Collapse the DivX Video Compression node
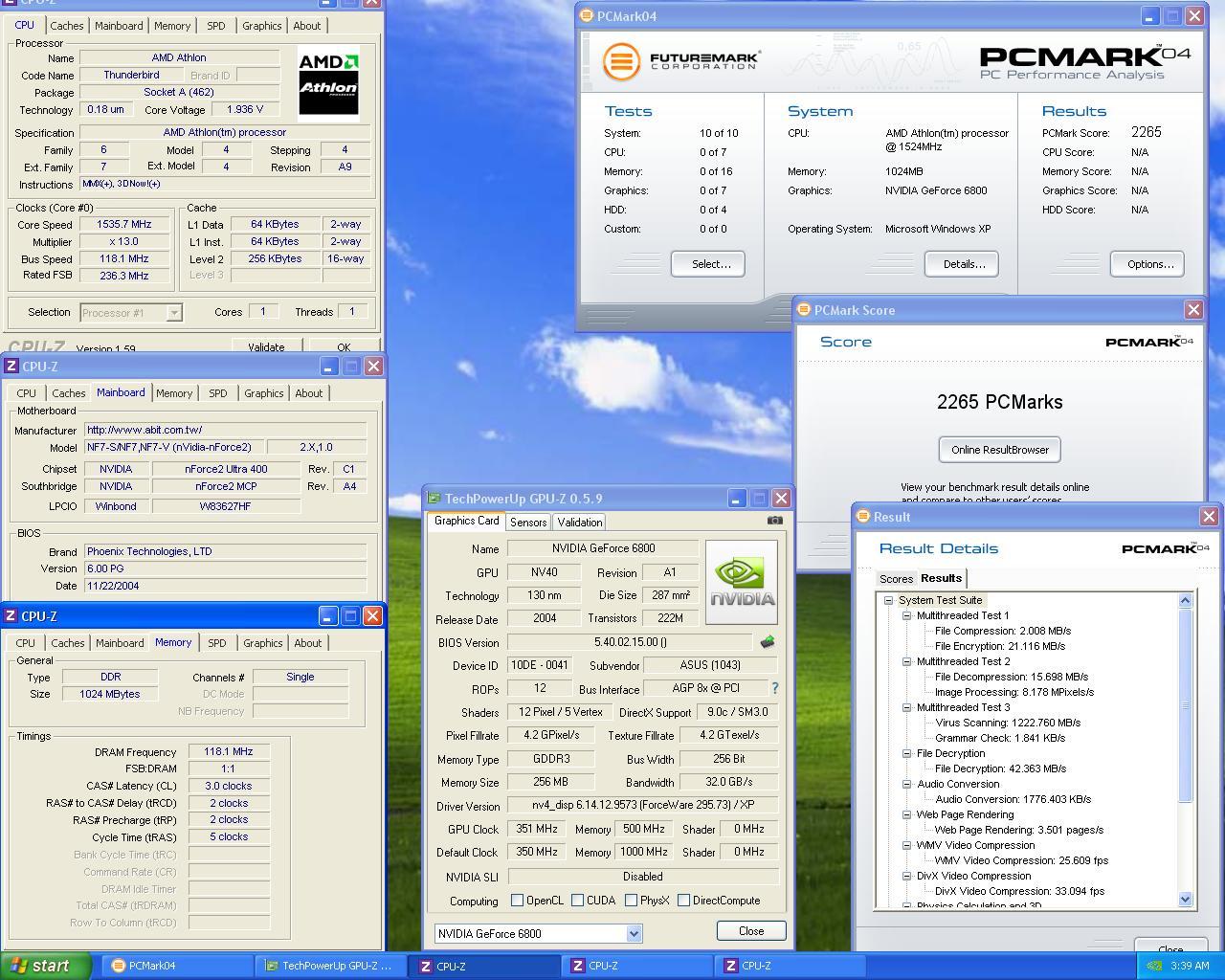 tap(907, 877)
